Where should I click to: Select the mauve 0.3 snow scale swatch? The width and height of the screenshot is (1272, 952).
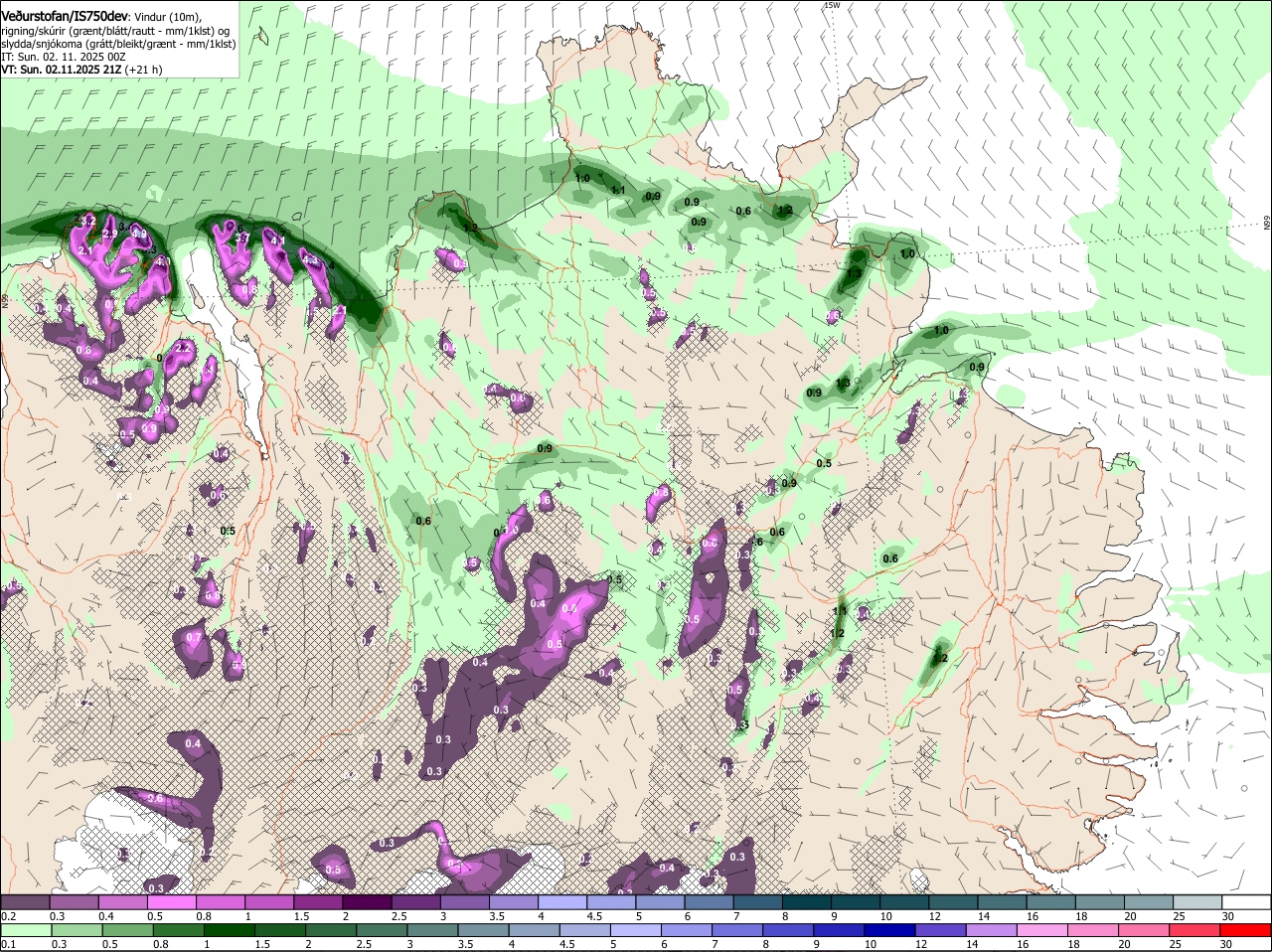coord(74,902)
